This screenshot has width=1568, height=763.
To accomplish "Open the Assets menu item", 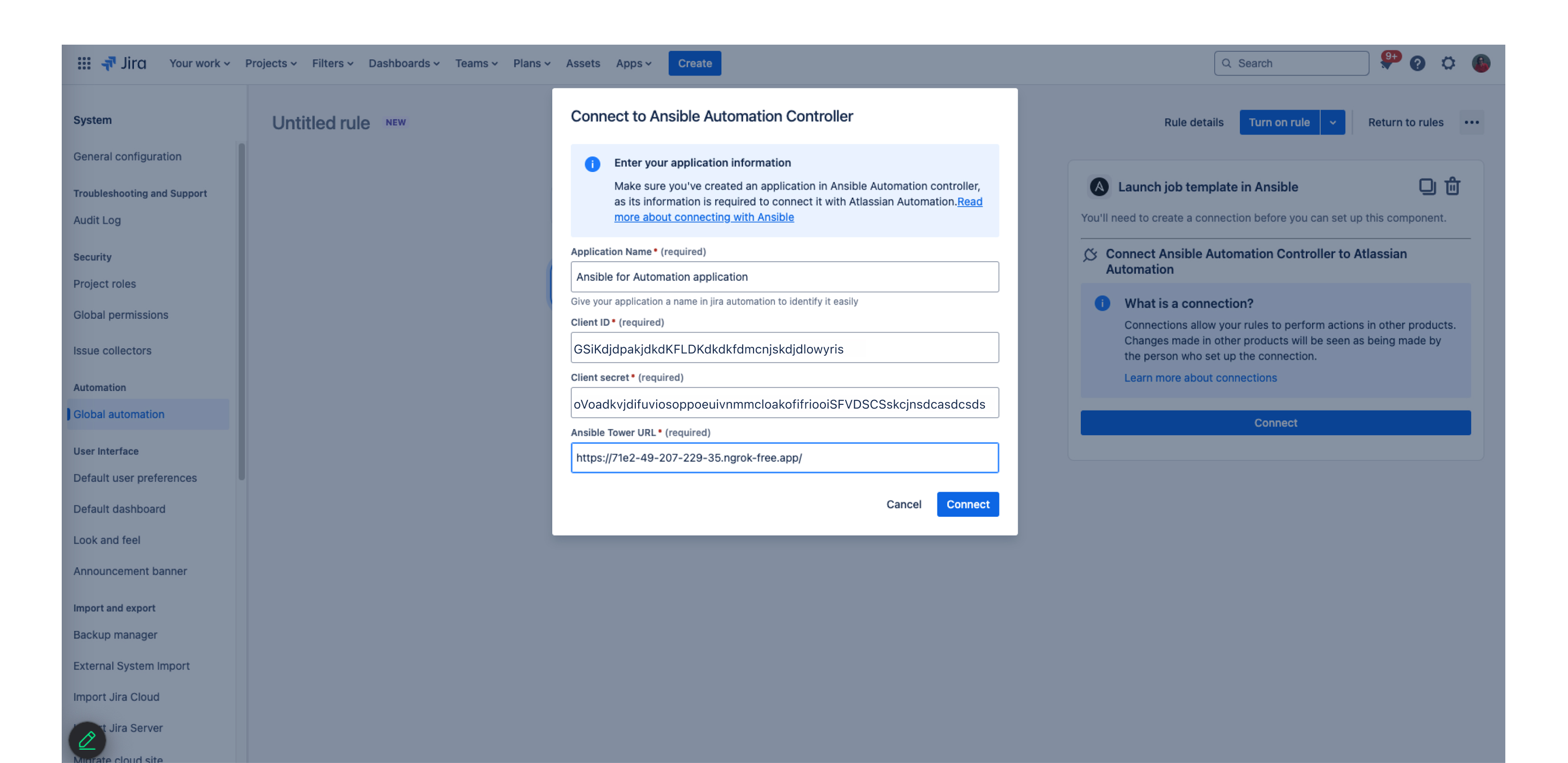I will tap(583, 63).
